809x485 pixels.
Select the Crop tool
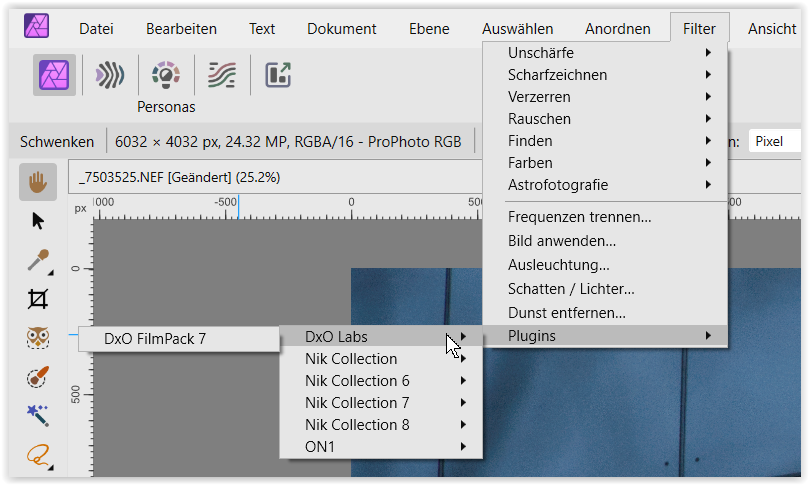click(38, 299)
